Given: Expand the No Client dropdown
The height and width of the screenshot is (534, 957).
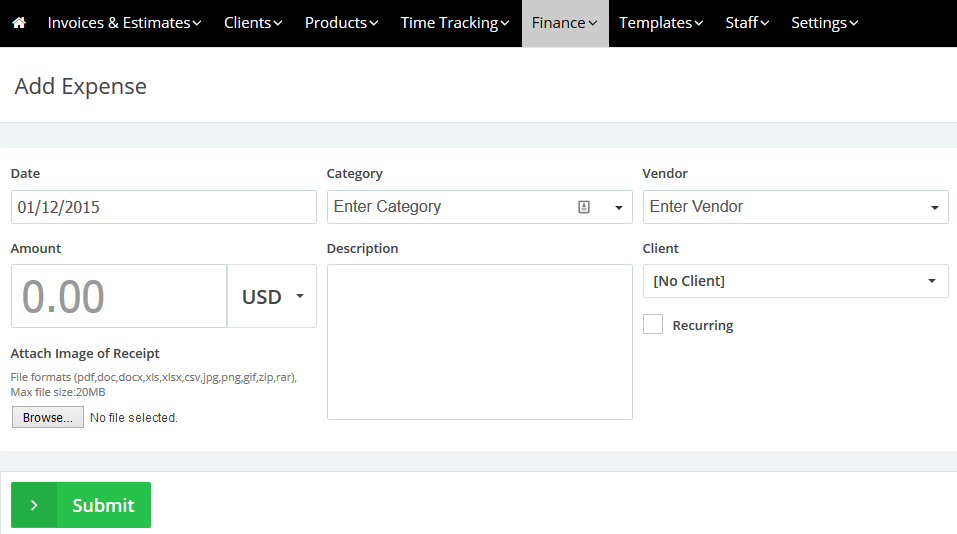Looking at the screenshot, I should tap(795, 281).
